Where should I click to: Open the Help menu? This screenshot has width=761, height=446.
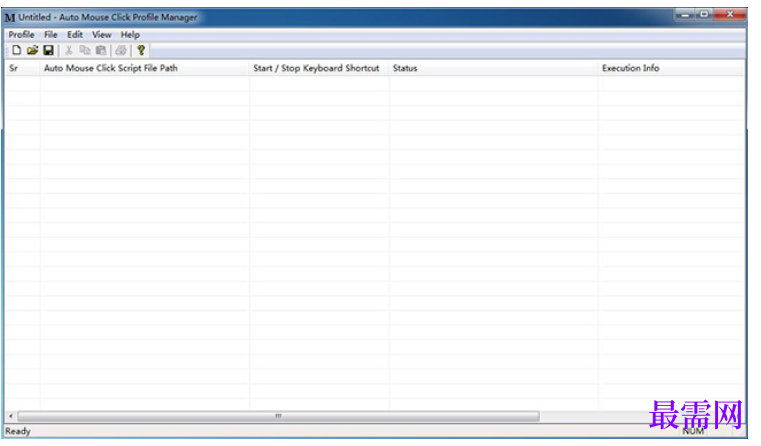pyautogui.click(x=130, y=35)
